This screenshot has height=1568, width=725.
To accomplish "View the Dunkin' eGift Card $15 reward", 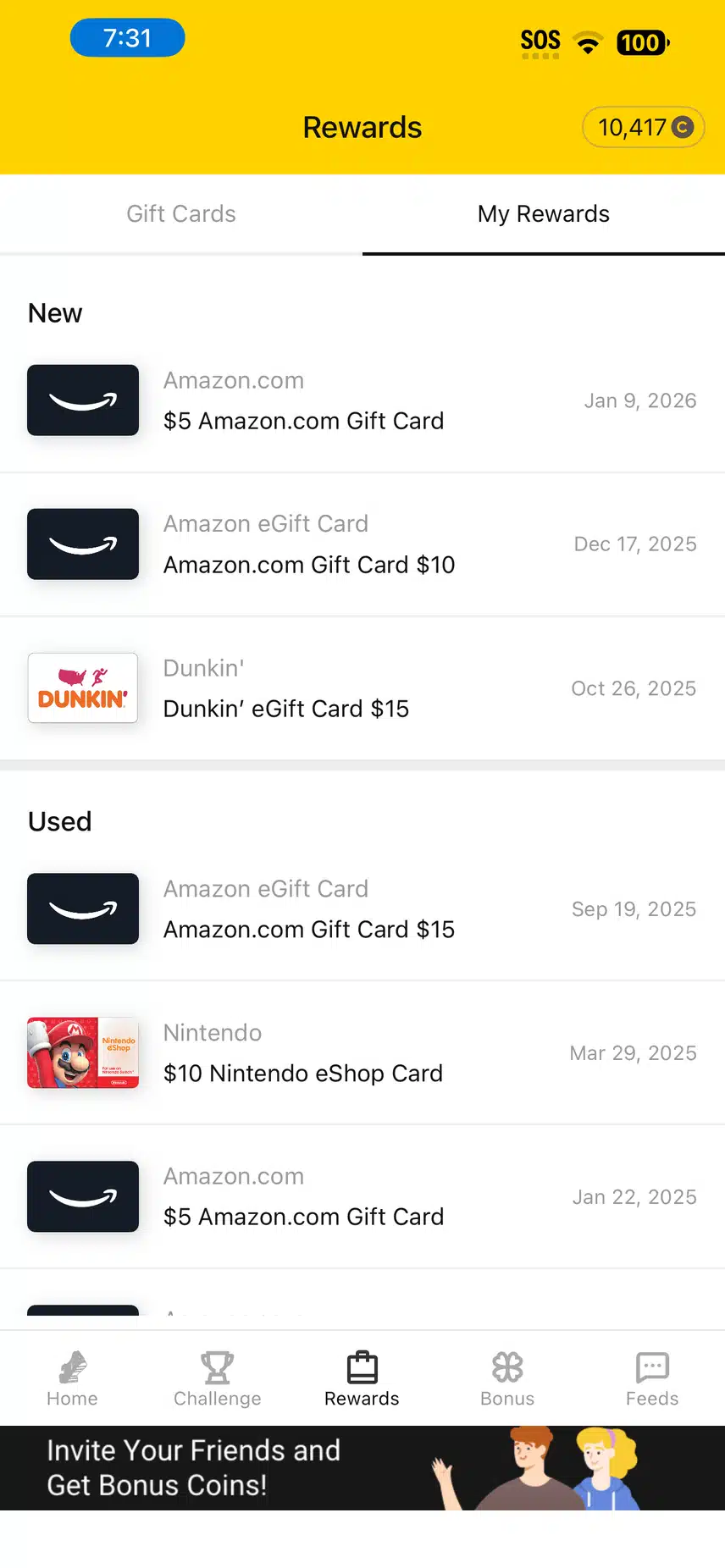I will tap(286, 709).
